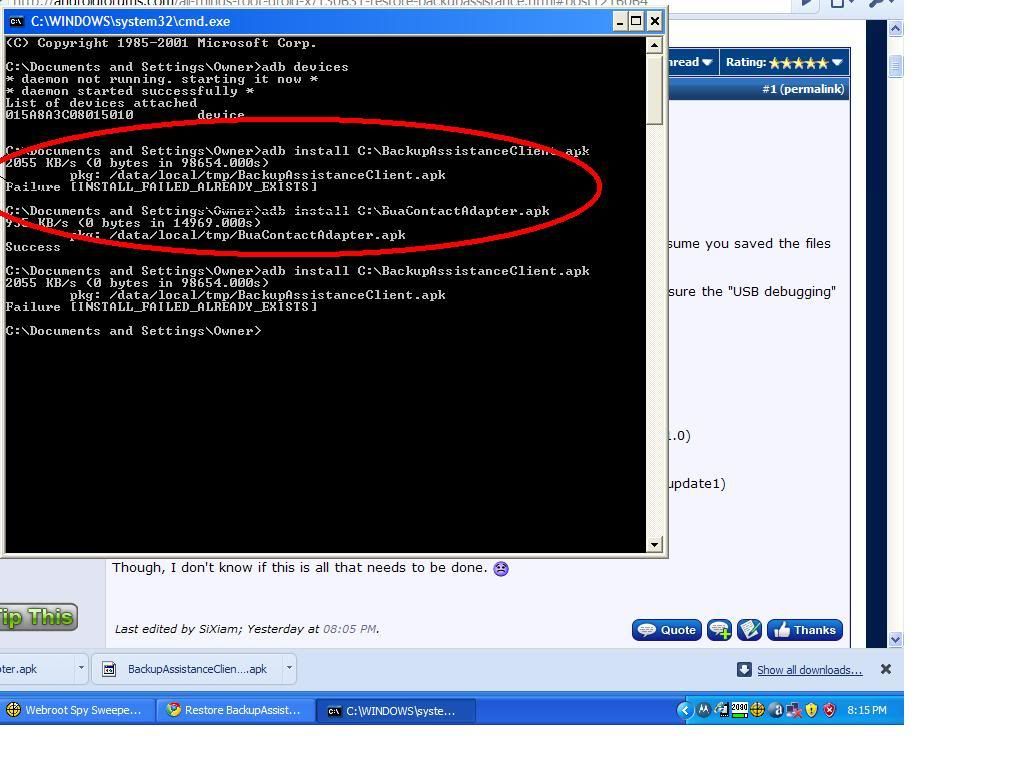Click the cmd window scrollbar down arrow
This screenshot has width=1024, height=768.
[x=655, y=544]
